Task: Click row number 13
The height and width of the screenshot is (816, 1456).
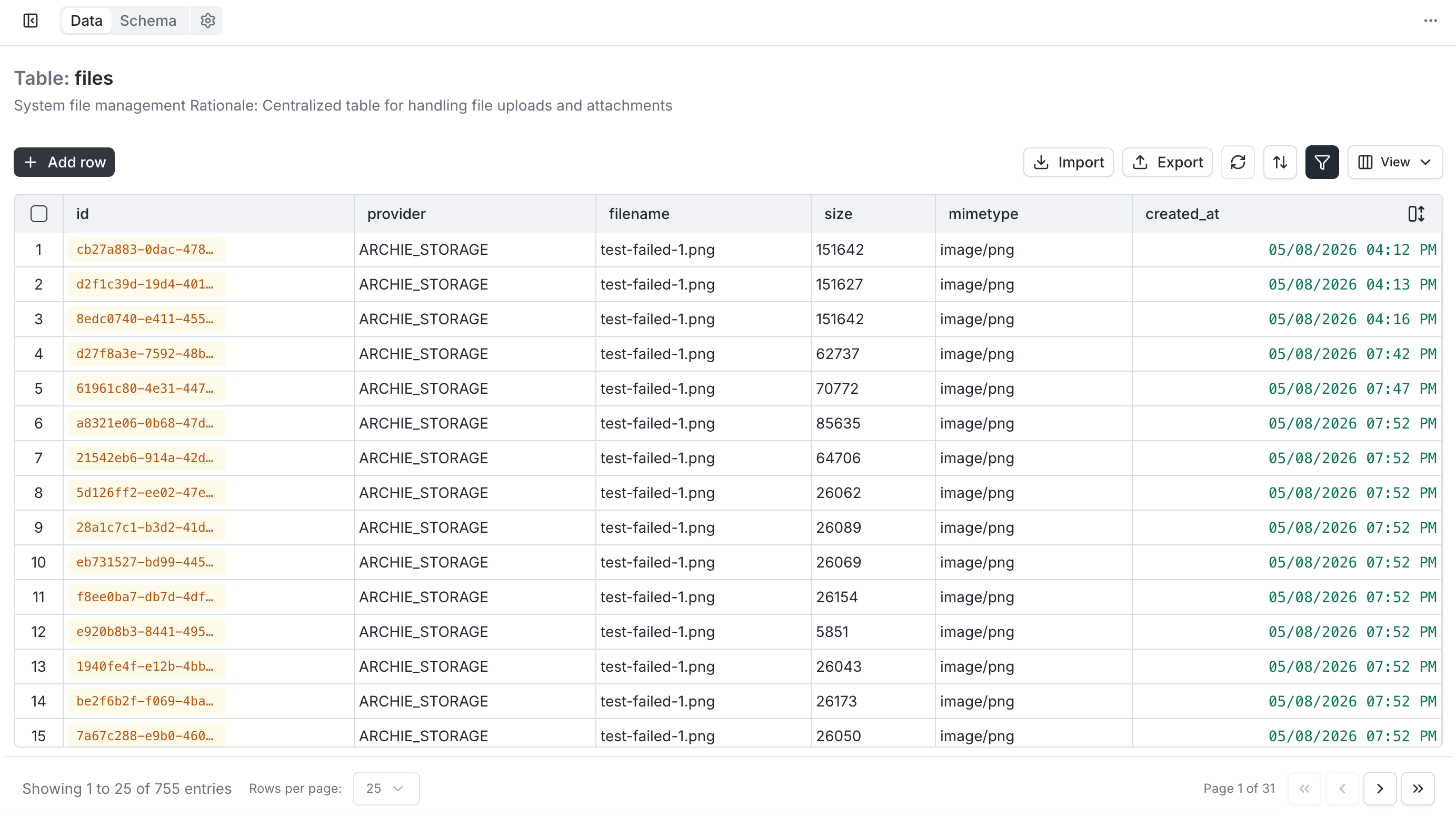Action: [x=38, y=667]
